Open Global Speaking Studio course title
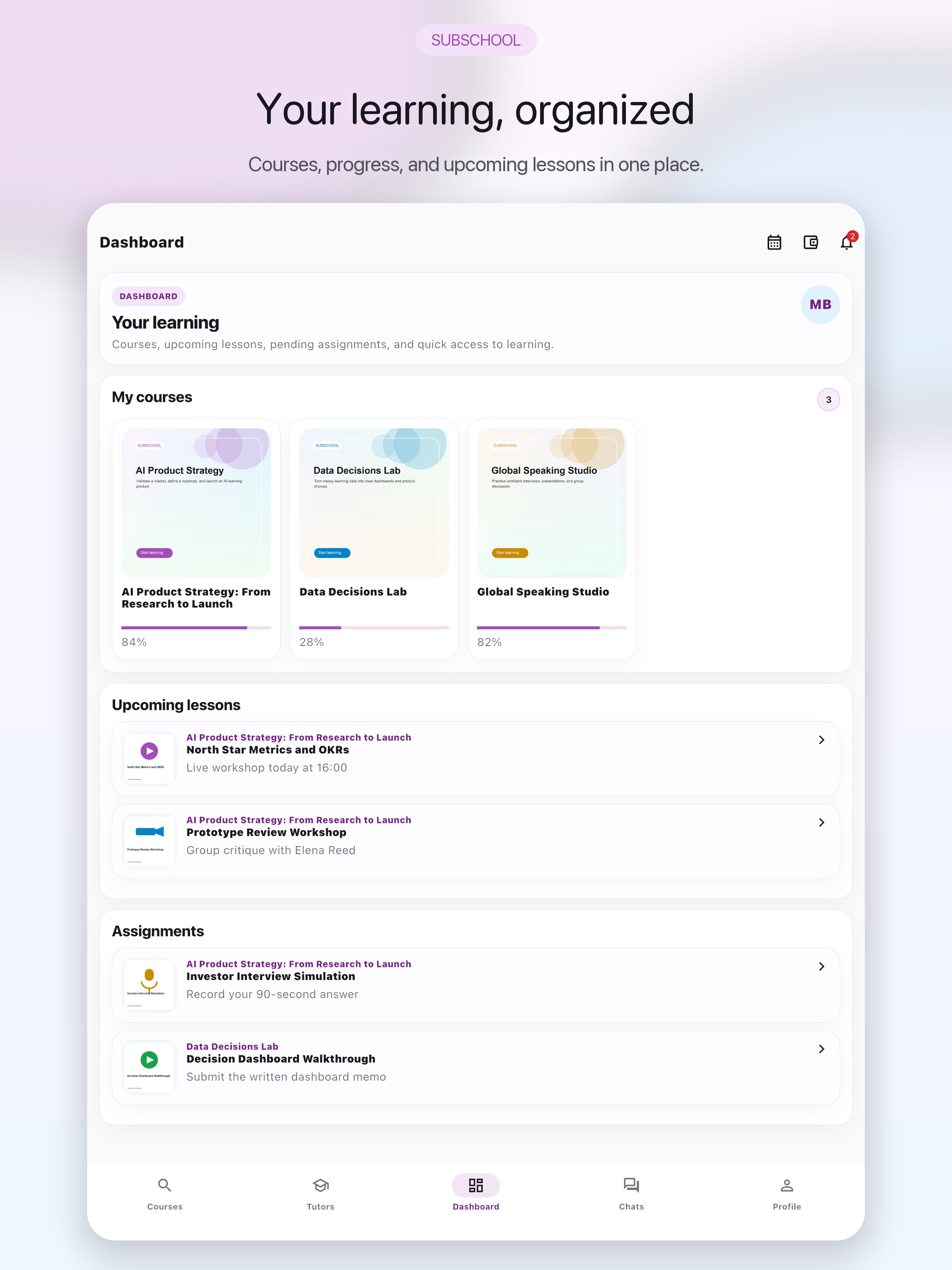The width and height of the screenshot is (952, 1270). (543, 592)
